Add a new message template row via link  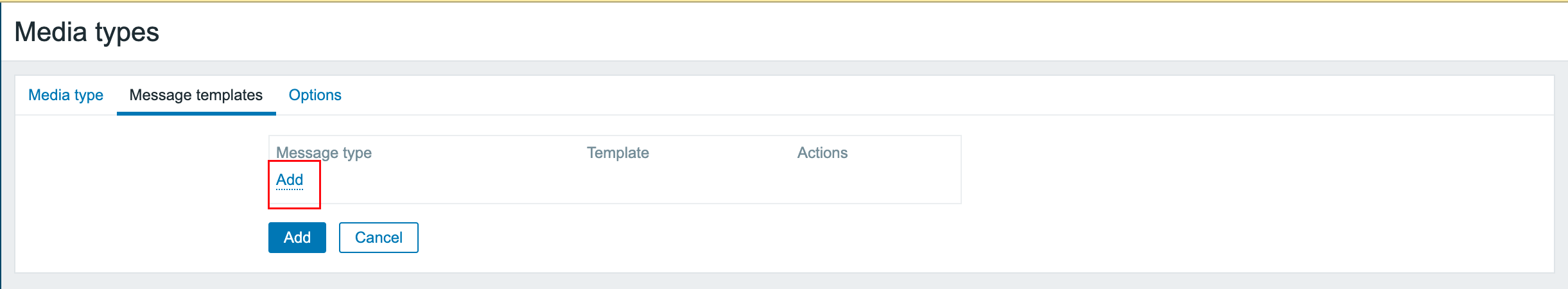[x=290, y=180]
